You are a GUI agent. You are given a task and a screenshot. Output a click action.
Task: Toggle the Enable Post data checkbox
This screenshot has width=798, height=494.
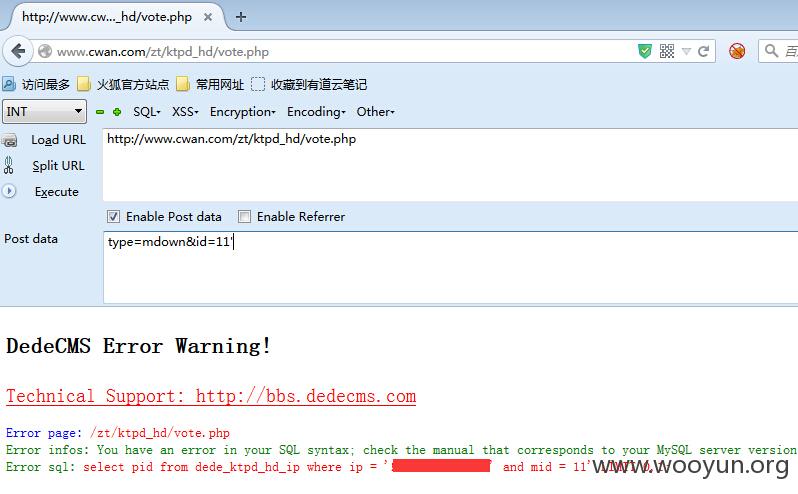(113, 217)
